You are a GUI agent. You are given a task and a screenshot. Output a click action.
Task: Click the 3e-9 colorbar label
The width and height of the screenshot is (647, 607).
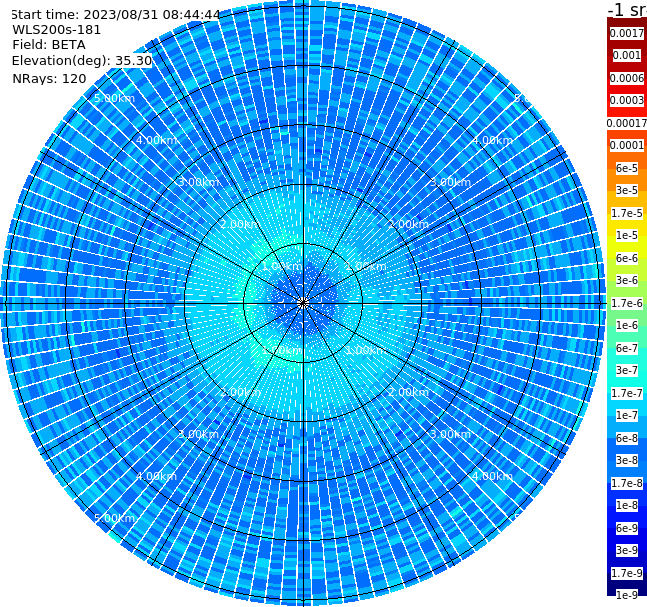[x=627, y=550]
